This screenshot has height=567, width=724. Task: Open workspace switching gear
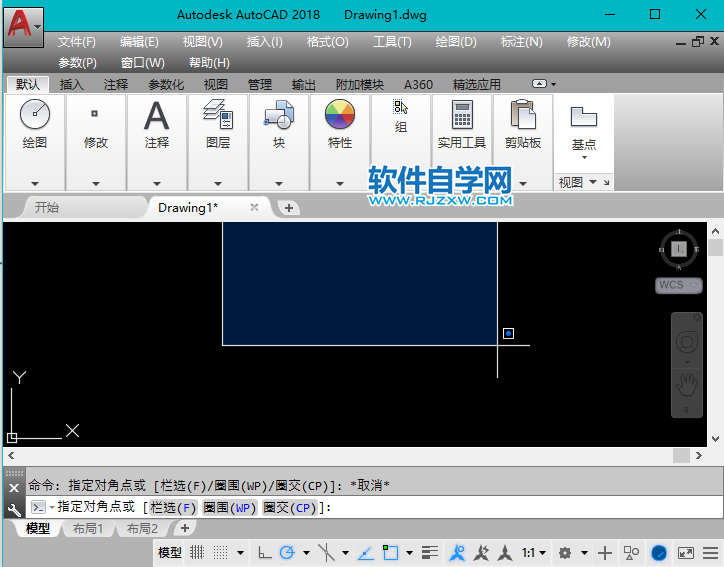coord(565,552)
